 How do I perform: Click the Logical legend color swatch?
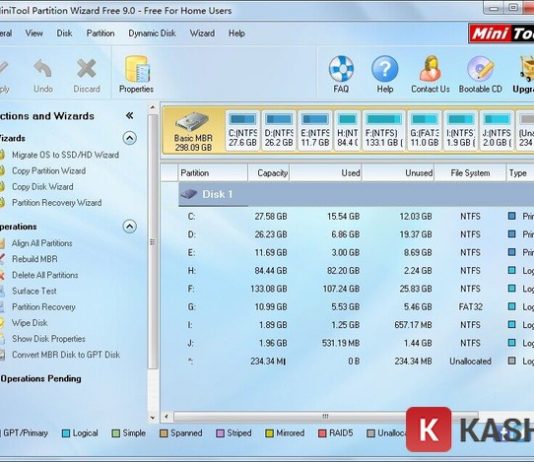(66, 433)
